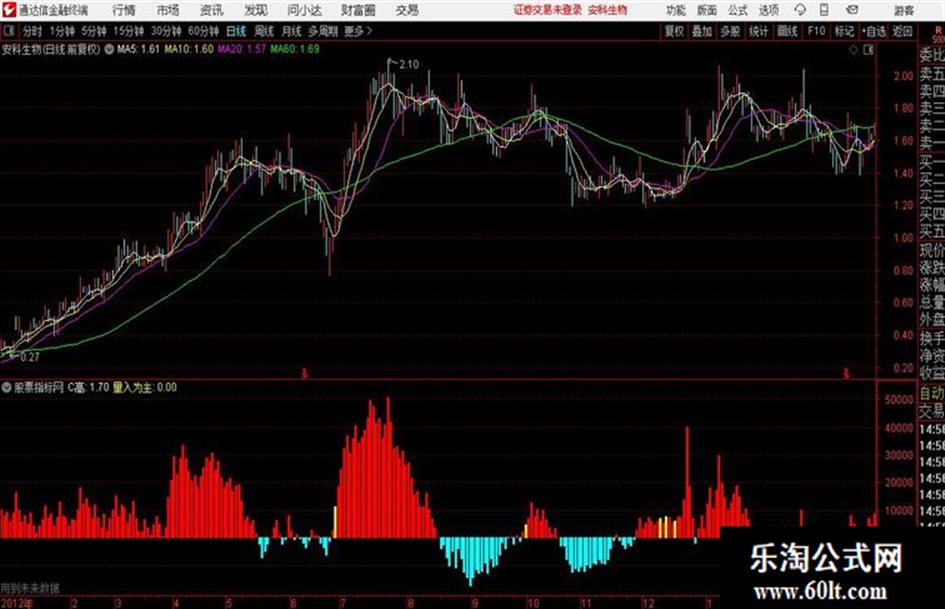945x609 pixels.
Task: Click the 标记 toolbar button
Action: coord(844,31)
